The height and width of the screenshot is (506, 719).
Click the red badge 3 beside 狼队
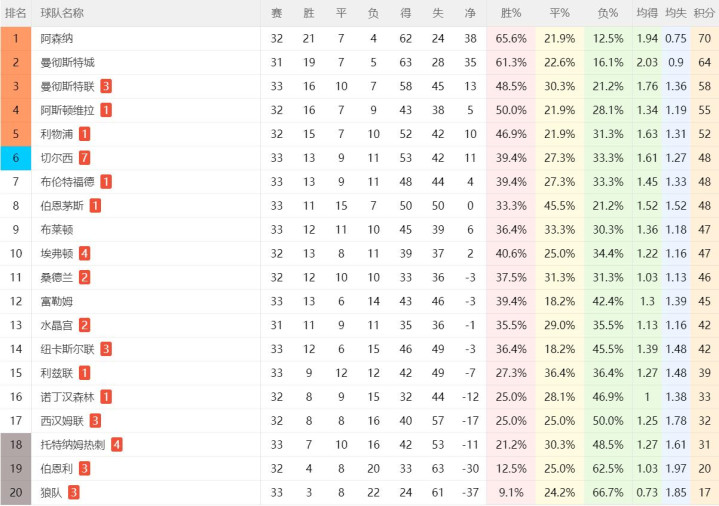(73, 492)
